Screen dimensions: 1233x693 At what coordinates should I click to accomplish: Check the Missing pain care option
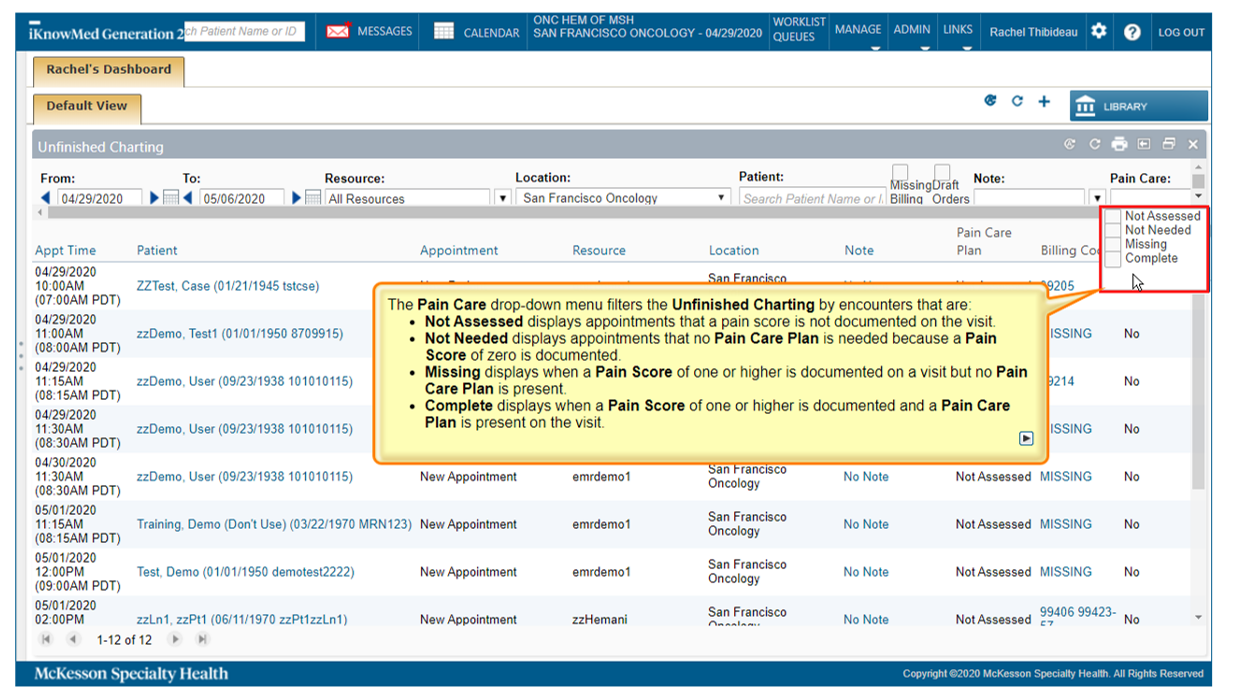(1113, 244)
